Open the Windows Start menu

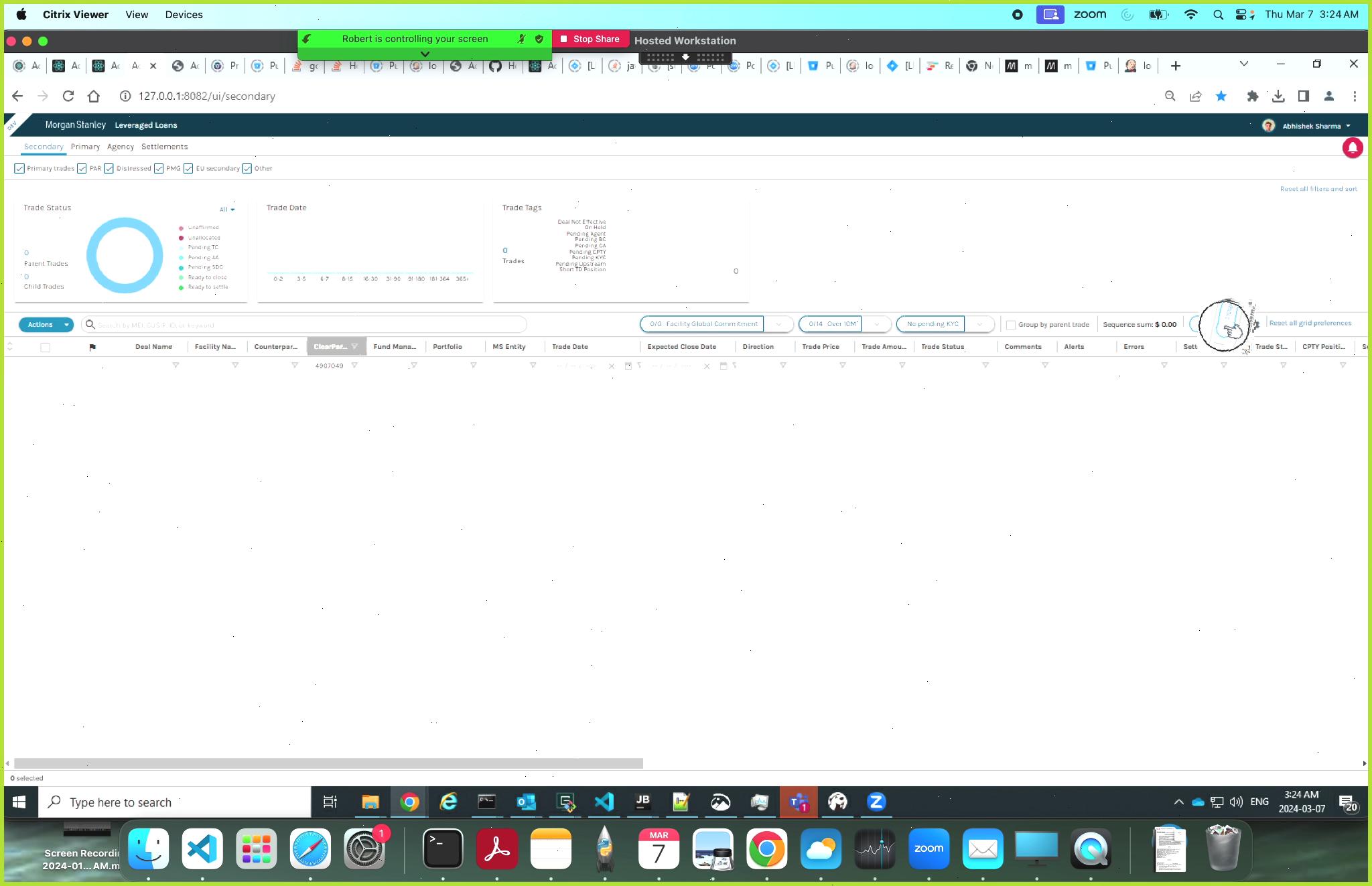(x=19, y=802)
